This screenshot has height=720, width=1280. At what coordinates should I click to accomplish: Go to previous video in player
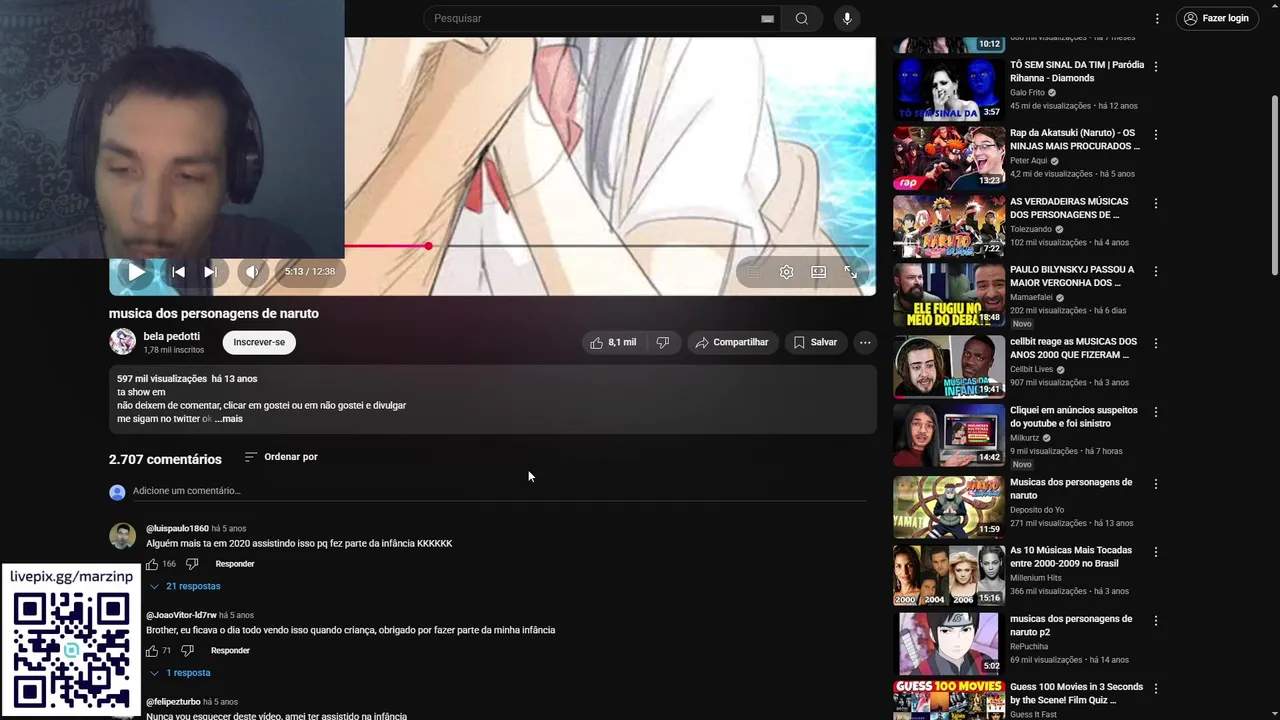click(178, 272)
